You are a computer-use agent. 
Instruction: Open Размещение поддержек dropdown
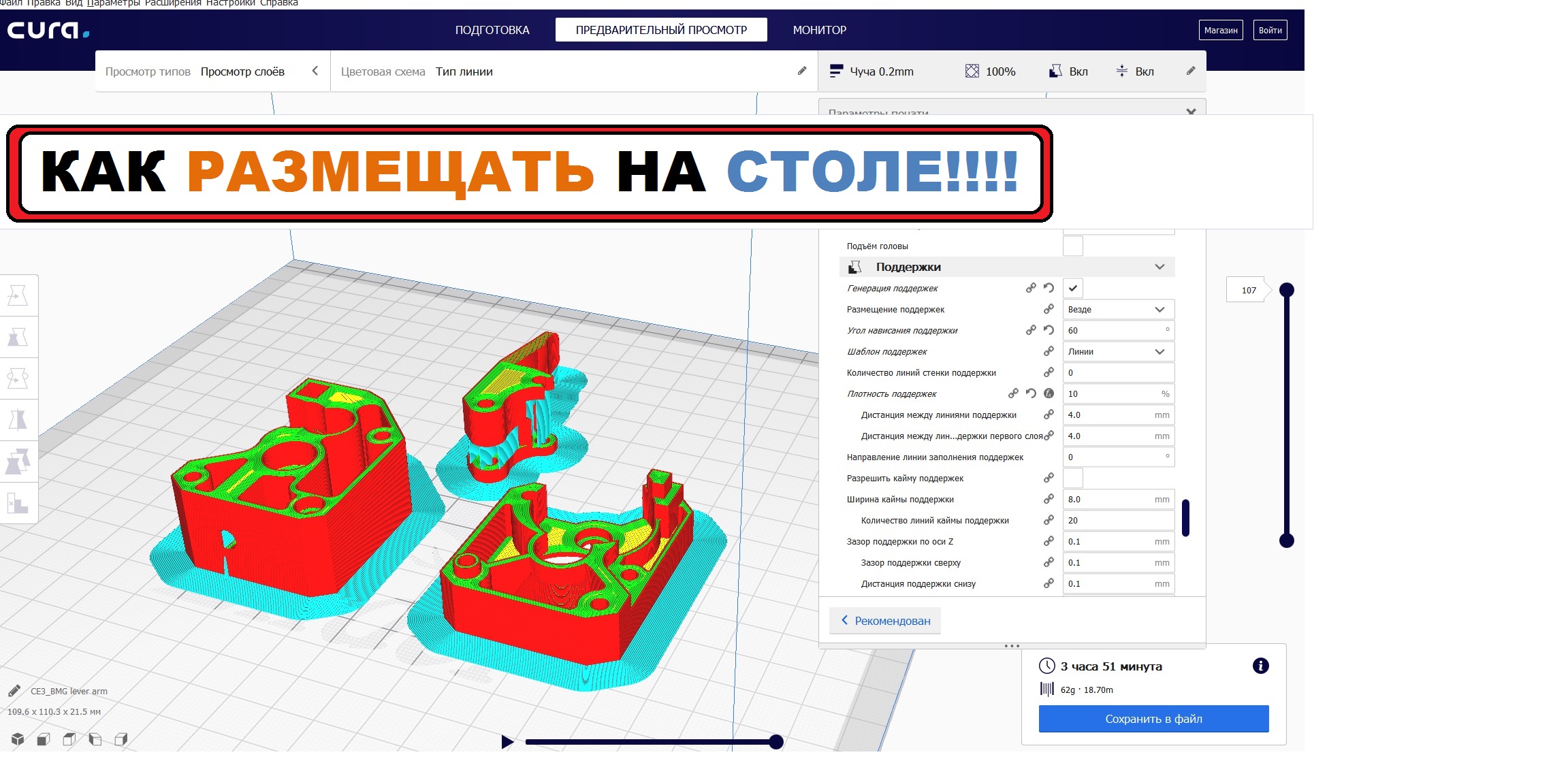coord(1118,309)
